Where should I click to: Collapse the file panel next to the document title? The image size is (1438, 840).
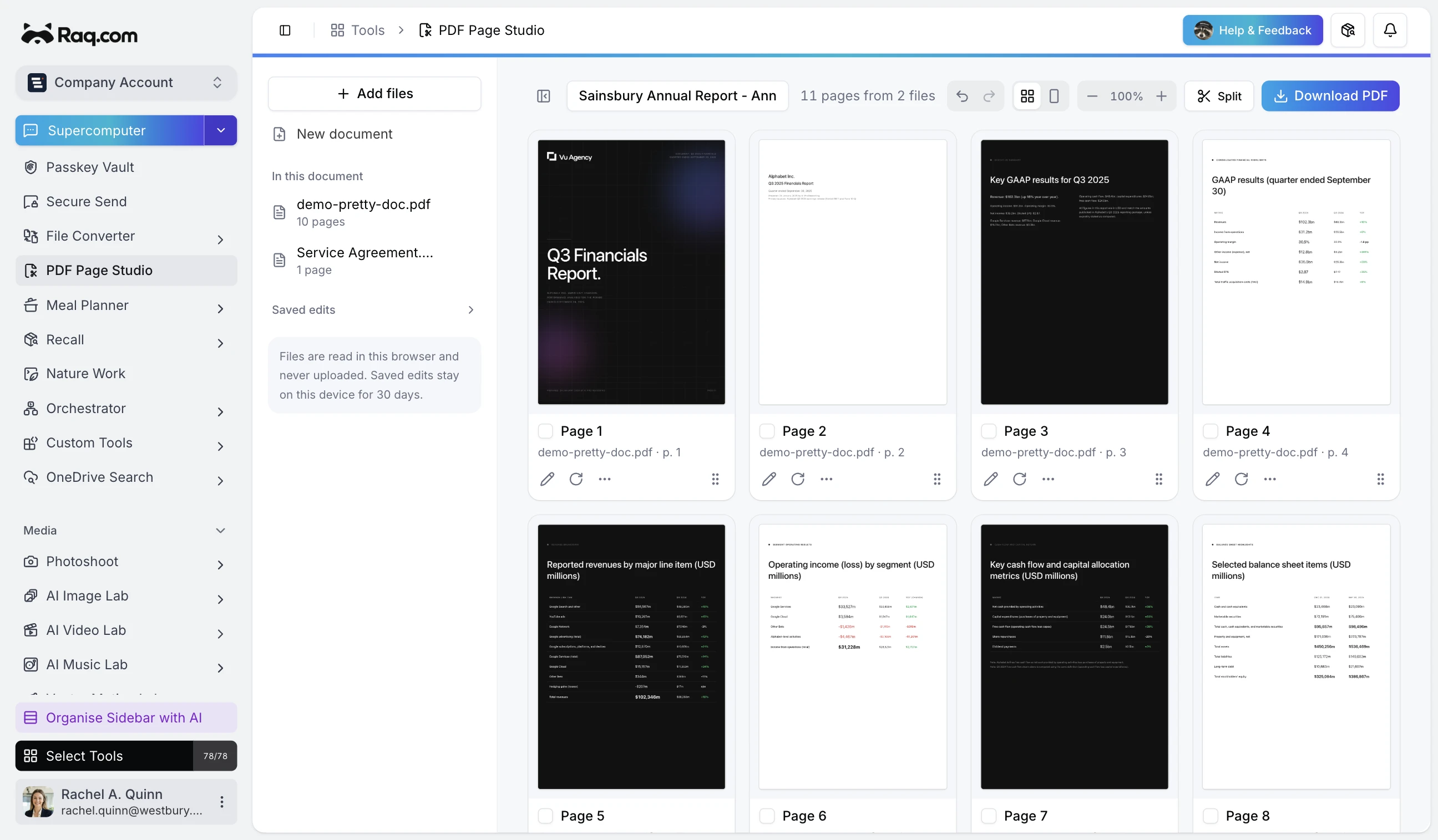[x=543, y=96]
